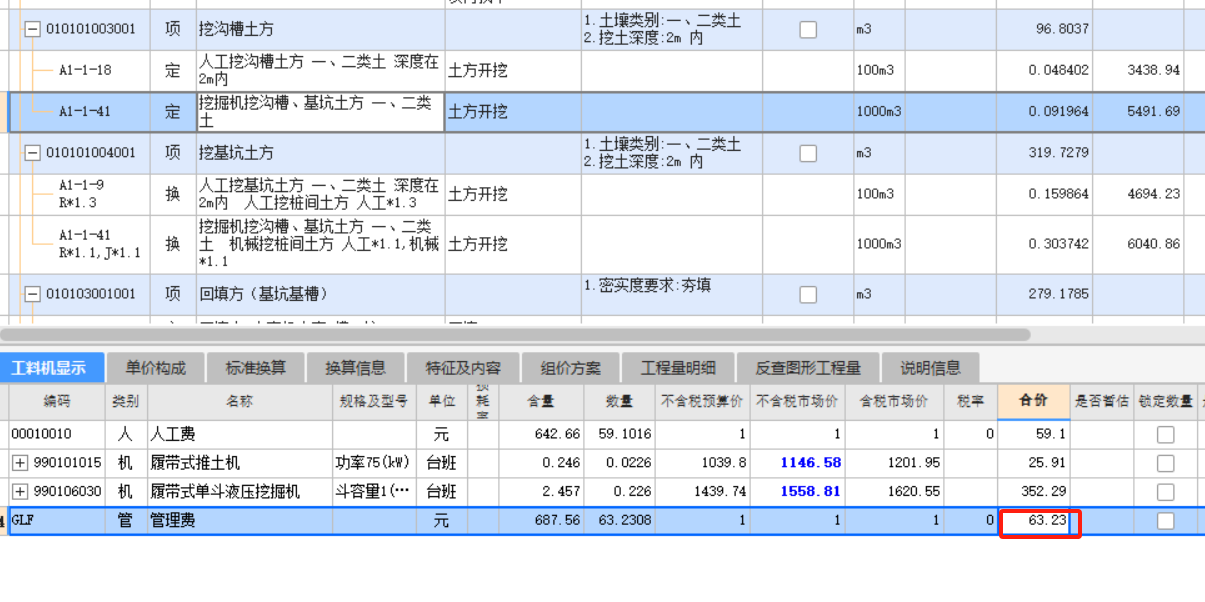Viewport: 1205px width, 602px height.
Task: Select the 组价方案 tab
Action: [x=570, y=367]
